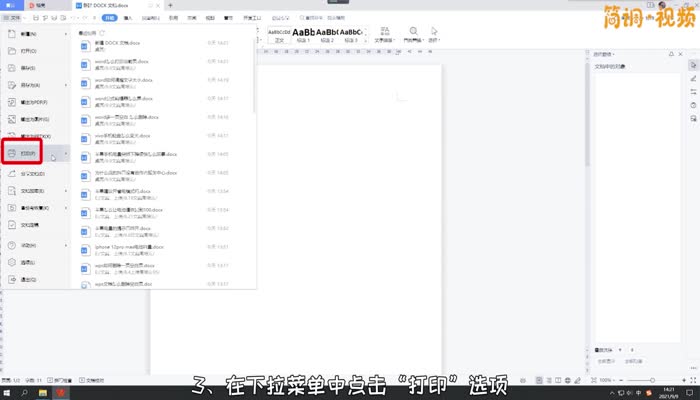The image size is (700, 400).
Task: Click the search command (查找命令) box
Action: pyautogui.click(x=322, y=18)
